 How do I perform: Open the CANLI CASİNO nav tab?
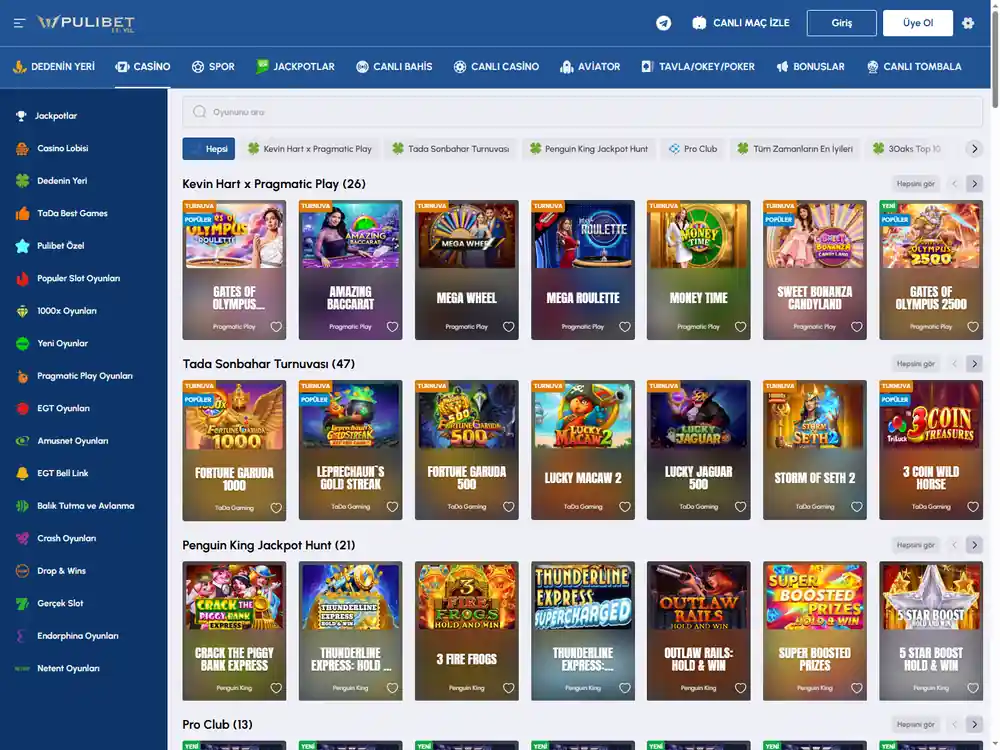click(496, 66)
